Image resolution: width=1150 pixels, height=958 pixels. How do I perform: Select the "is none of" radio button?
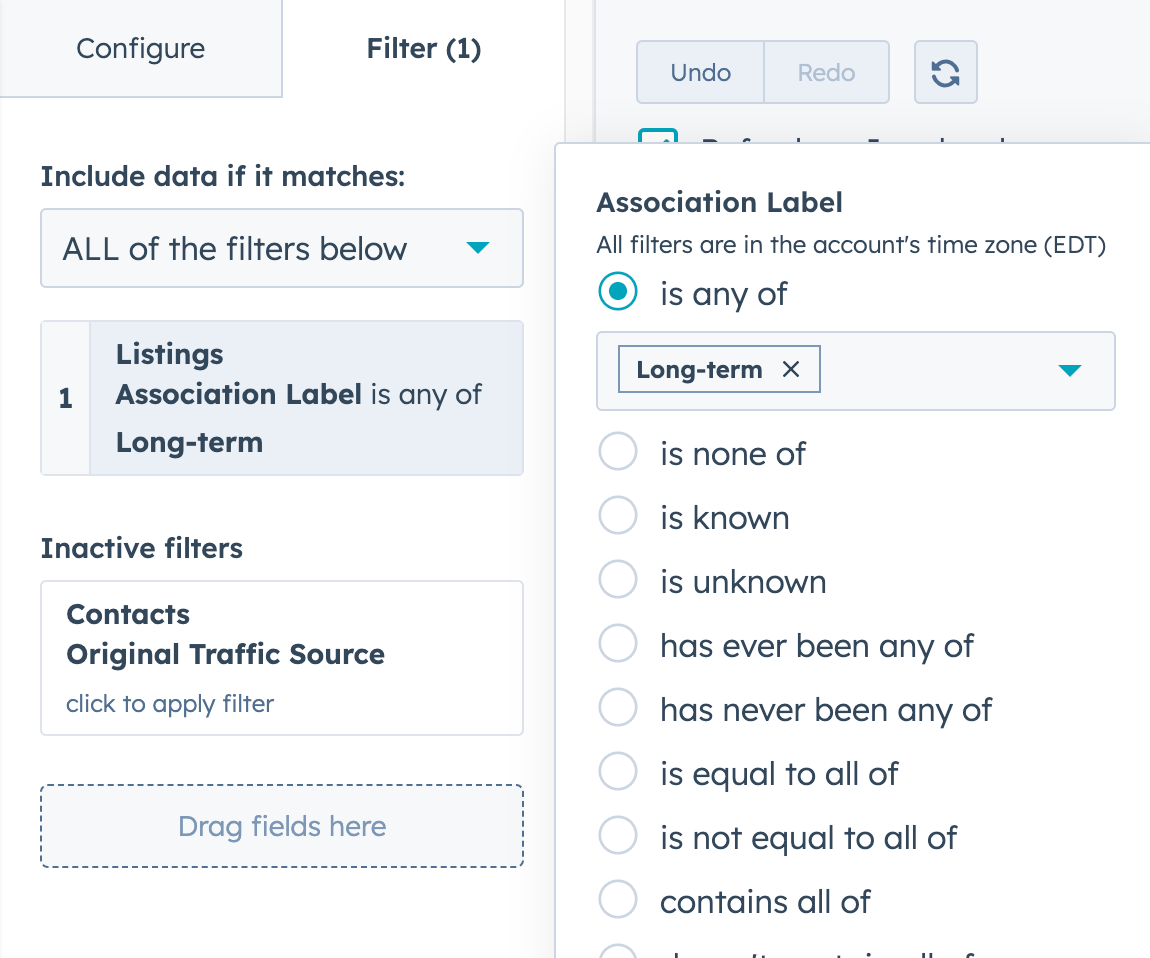point(617,451)
